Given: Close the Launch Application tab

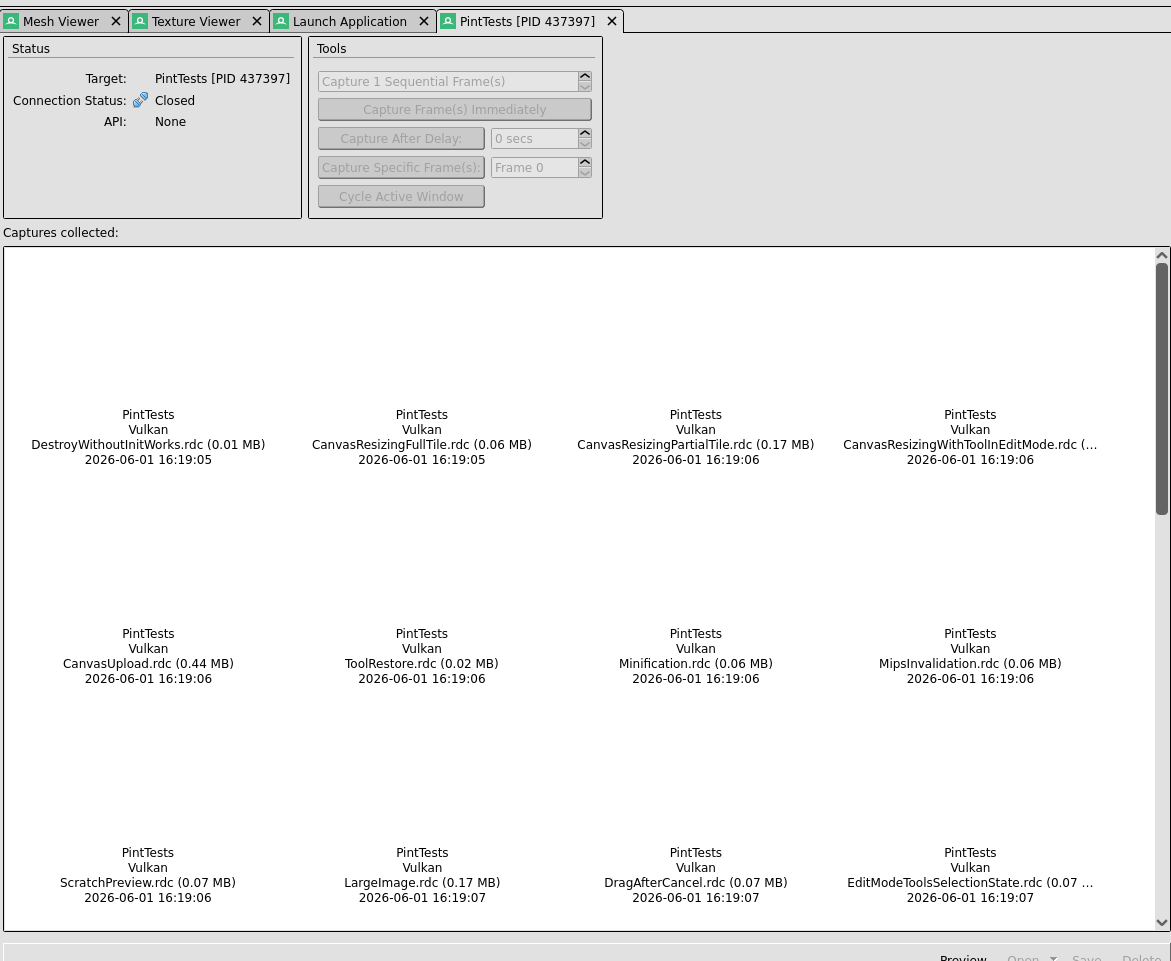Looking at the screenshot, I should (423, 22).
